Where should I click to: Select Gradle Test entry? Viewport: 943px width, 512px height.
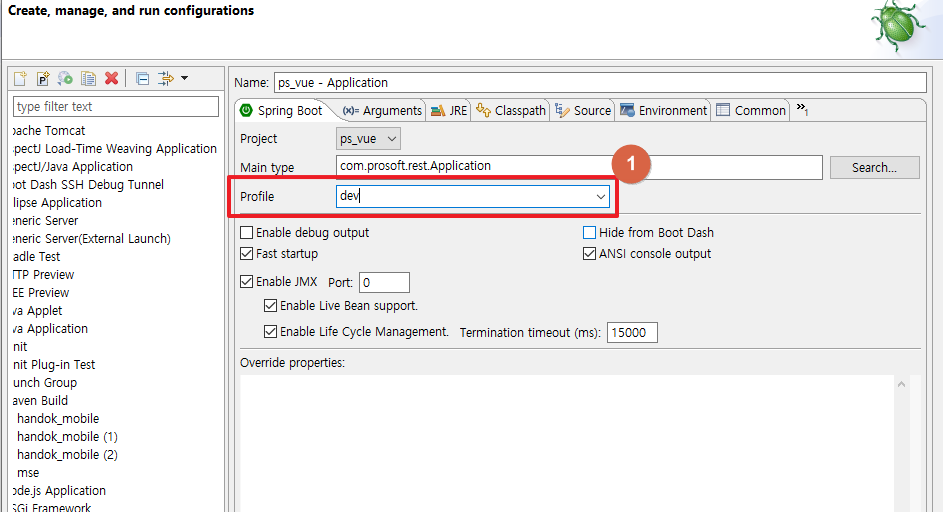(x=37, y=257)
